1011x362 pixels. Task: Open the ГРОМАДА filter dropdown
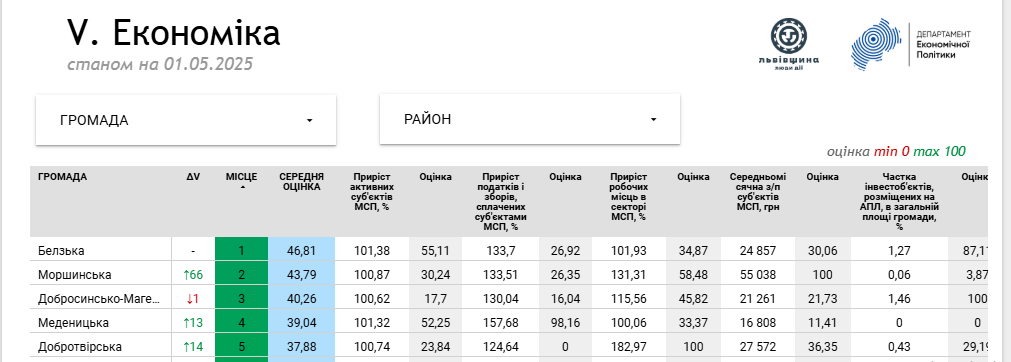186,120
